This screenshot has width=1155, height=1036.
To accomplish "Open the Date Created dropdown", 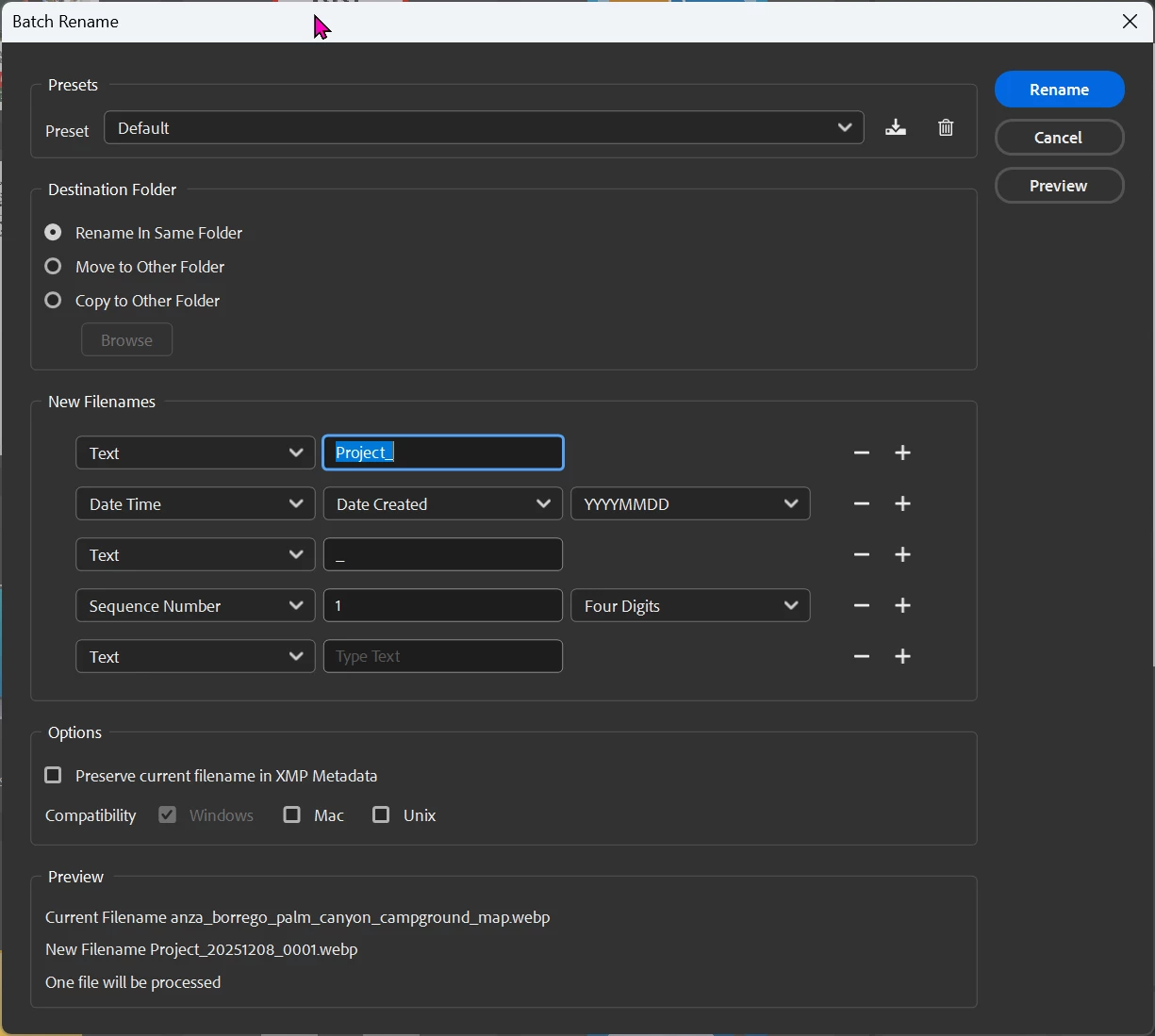I will click(x=443, y=504).
